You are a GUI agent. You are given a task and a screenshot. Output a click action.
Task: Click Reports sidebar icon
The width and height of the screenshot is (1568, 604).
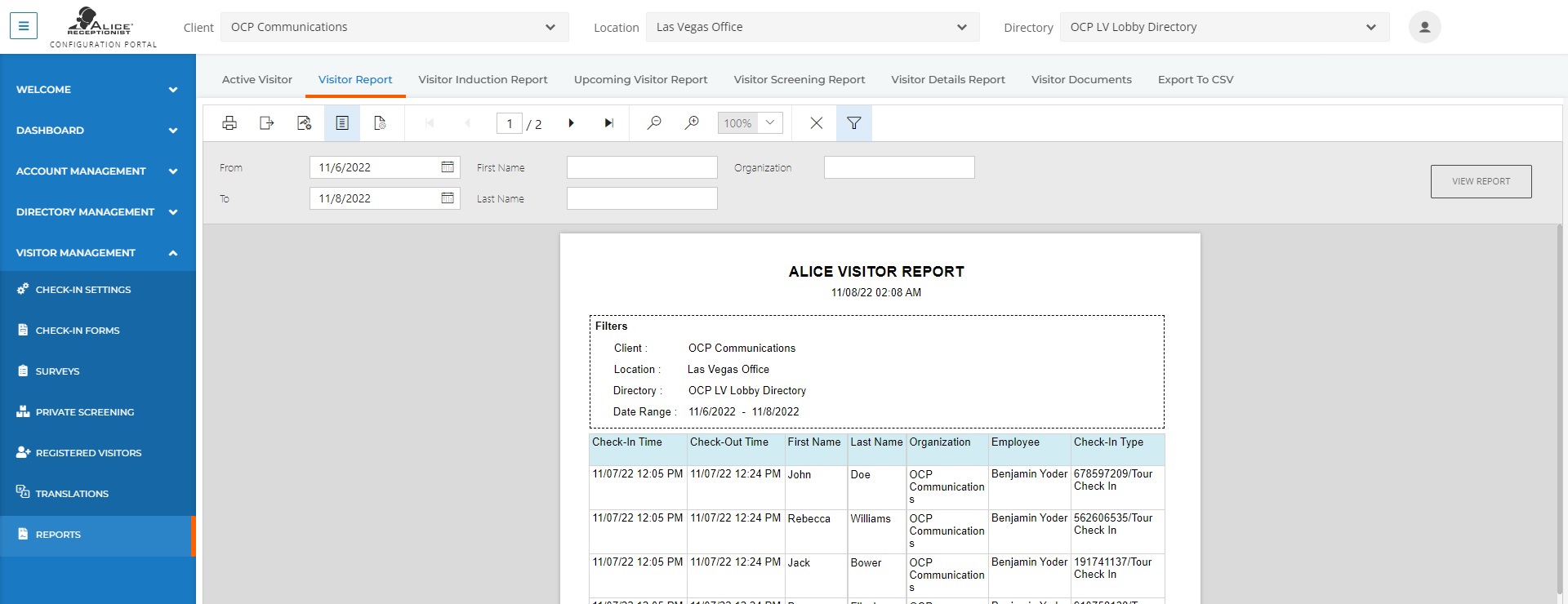click(x=23, y=534)
